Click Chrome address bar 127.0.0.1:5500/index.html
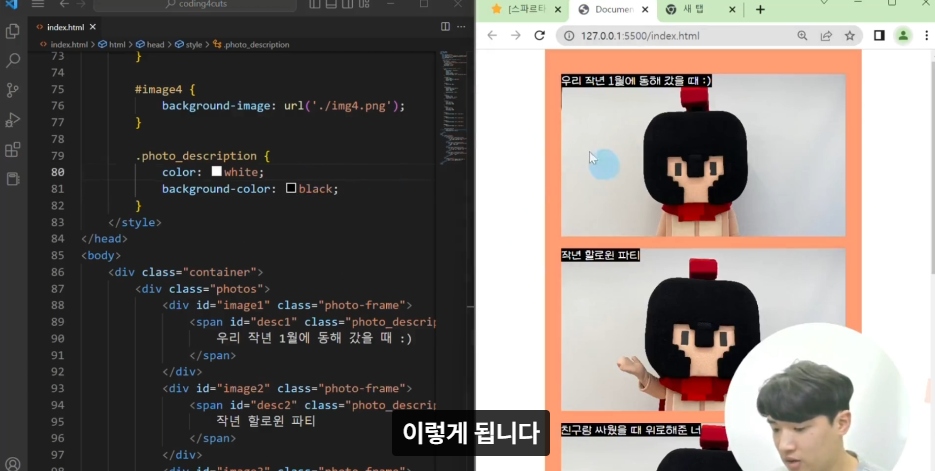 [640, 36]
